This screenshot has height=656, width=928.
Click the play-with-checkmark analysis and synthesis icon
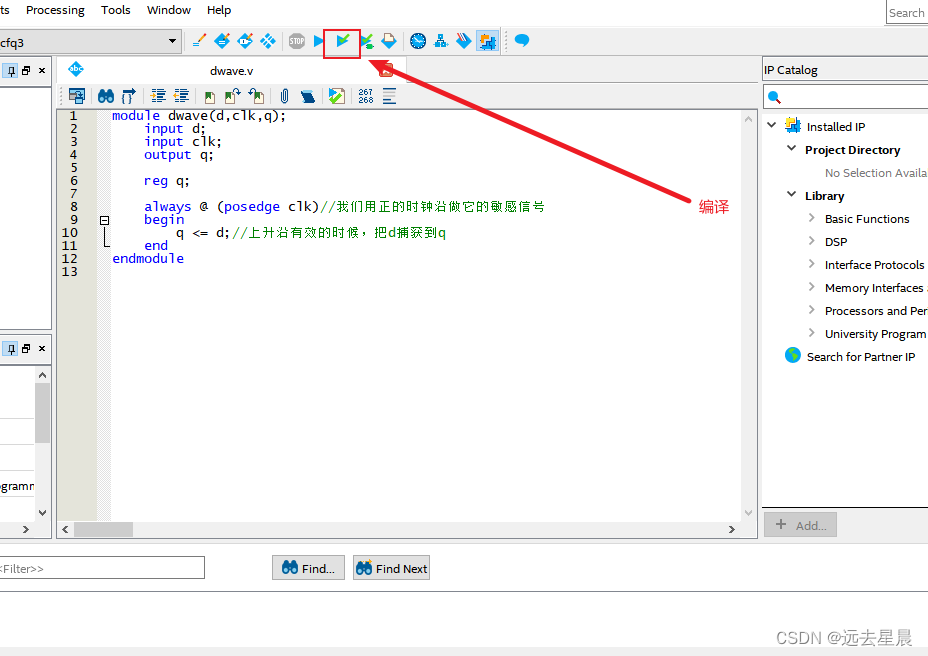pos(343,41)
